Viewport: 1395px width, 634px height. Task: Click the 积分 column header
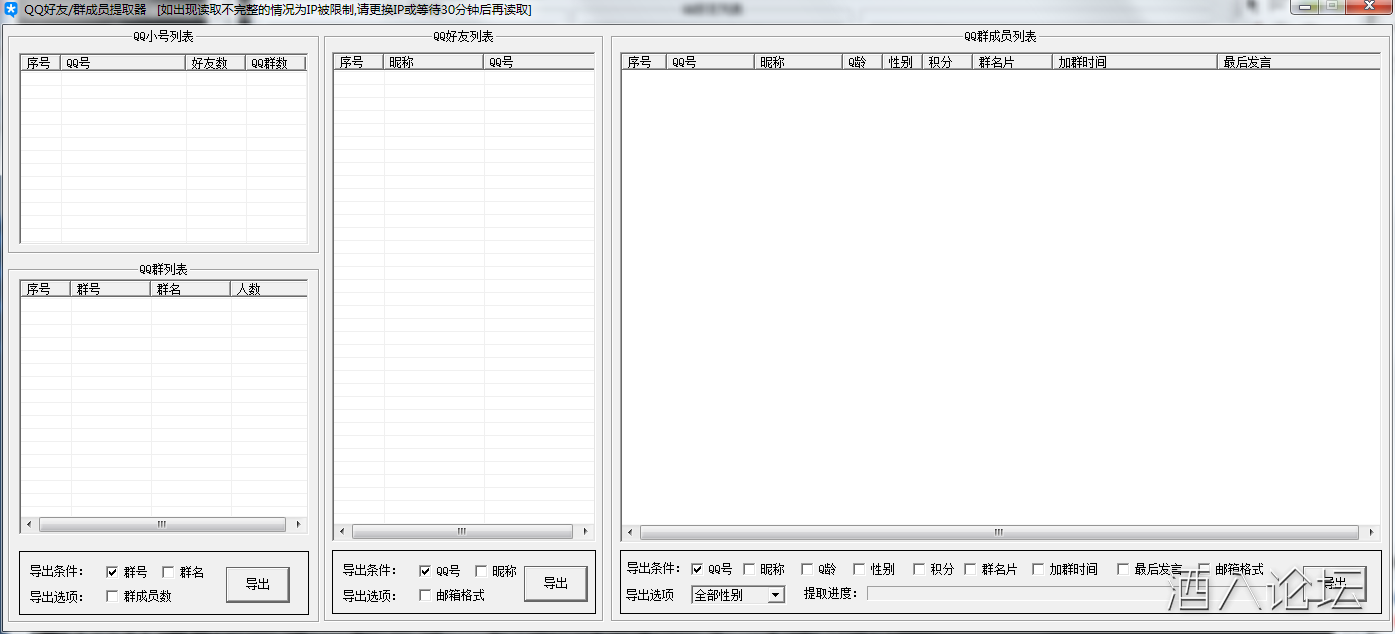947,62
